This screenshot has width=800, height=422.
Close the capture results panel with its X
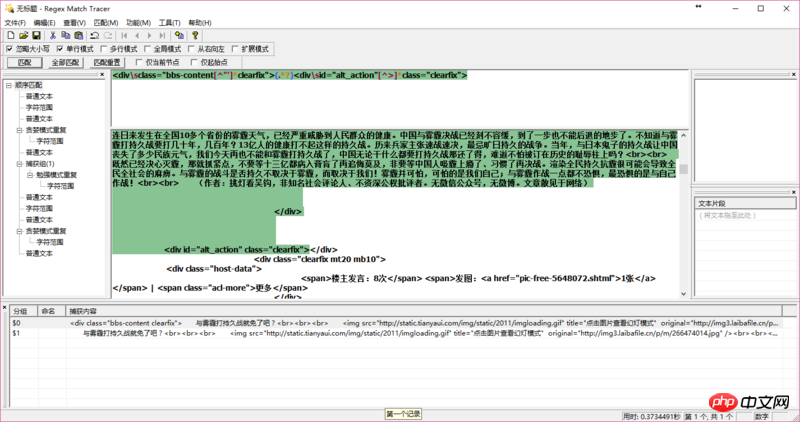click(x=5, y=308)
